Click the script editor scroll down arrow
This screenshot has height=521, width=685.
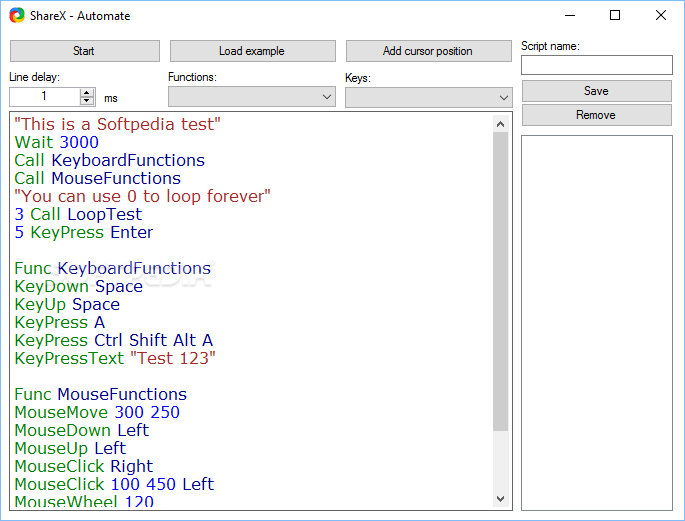[501, 498]
